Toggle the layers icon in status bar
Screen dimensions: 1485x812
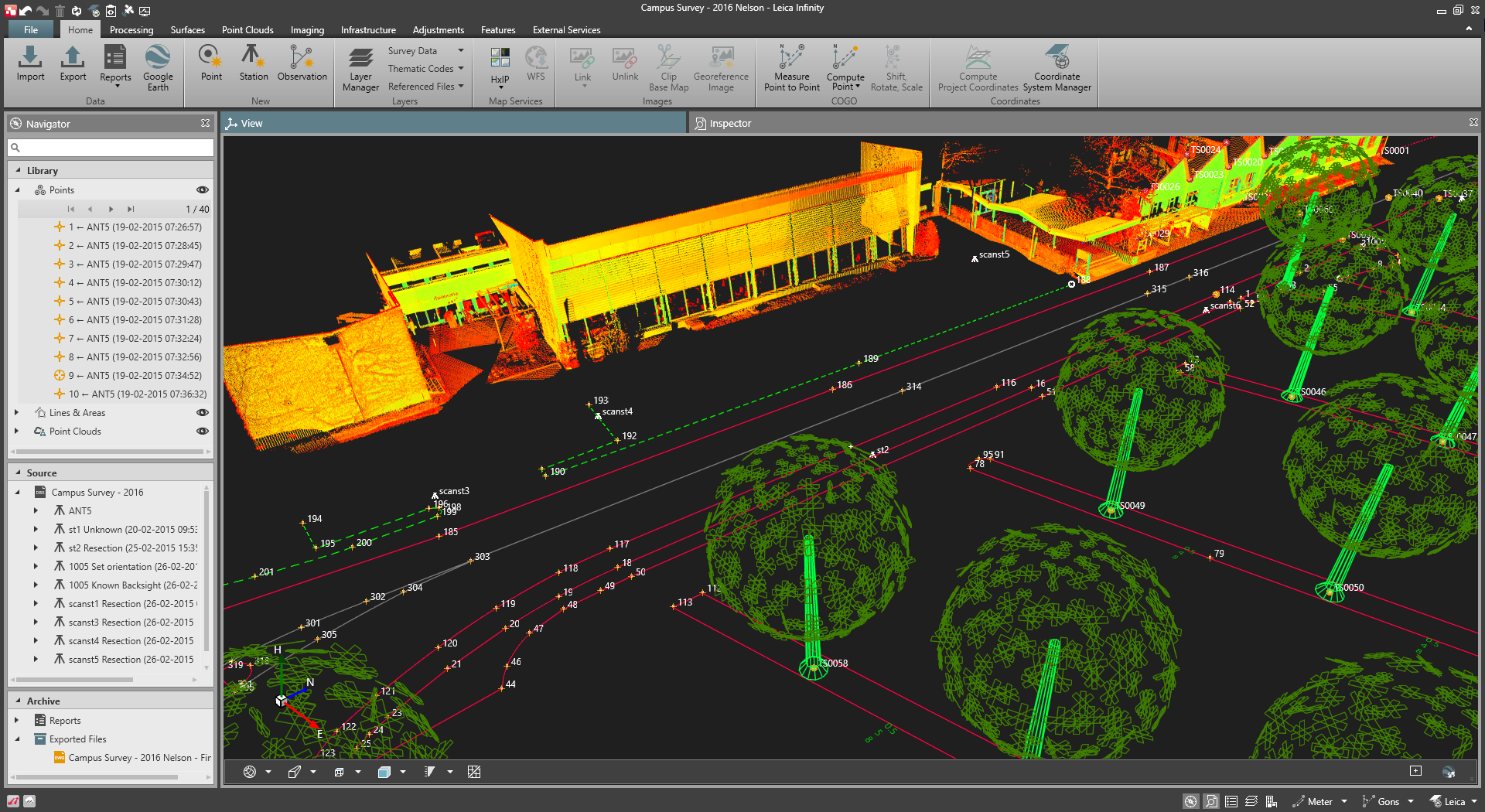pyautogui.click(x=1251, y=801)
